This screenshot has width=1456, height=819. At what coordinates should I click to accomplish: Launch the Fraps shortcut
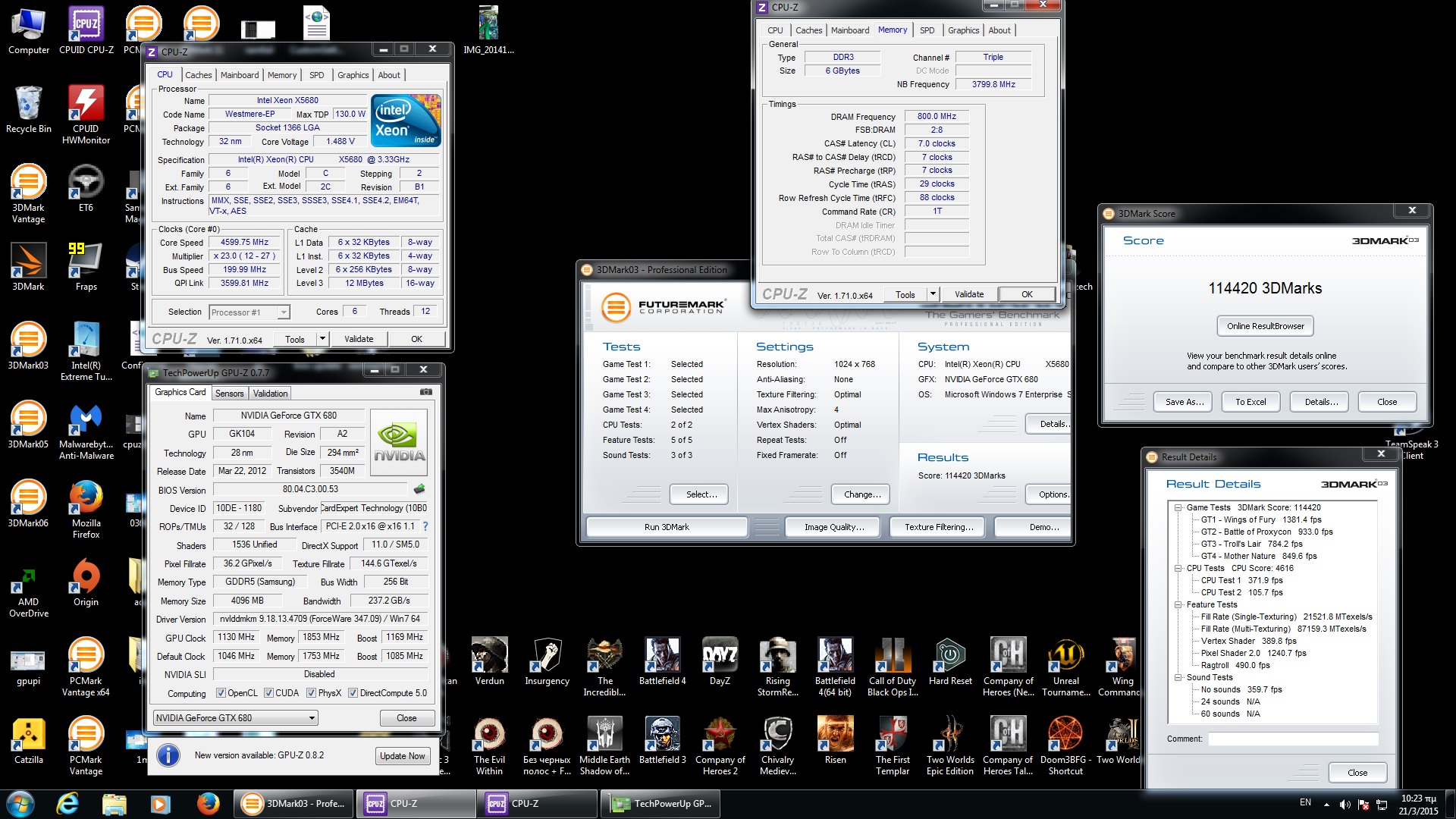[86, 268]
